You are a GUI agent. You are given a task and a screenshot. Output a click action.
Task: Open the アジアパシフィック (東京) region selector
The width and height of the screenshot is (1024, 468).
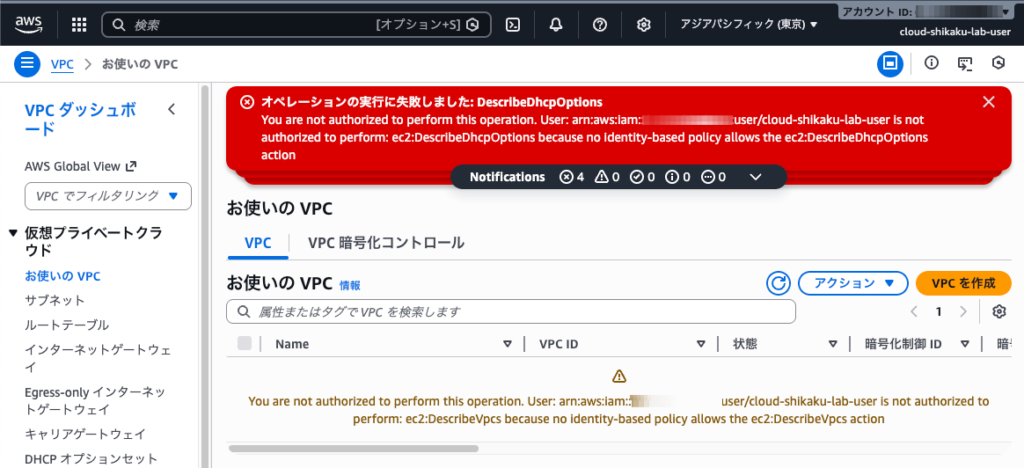coord(748,25)
